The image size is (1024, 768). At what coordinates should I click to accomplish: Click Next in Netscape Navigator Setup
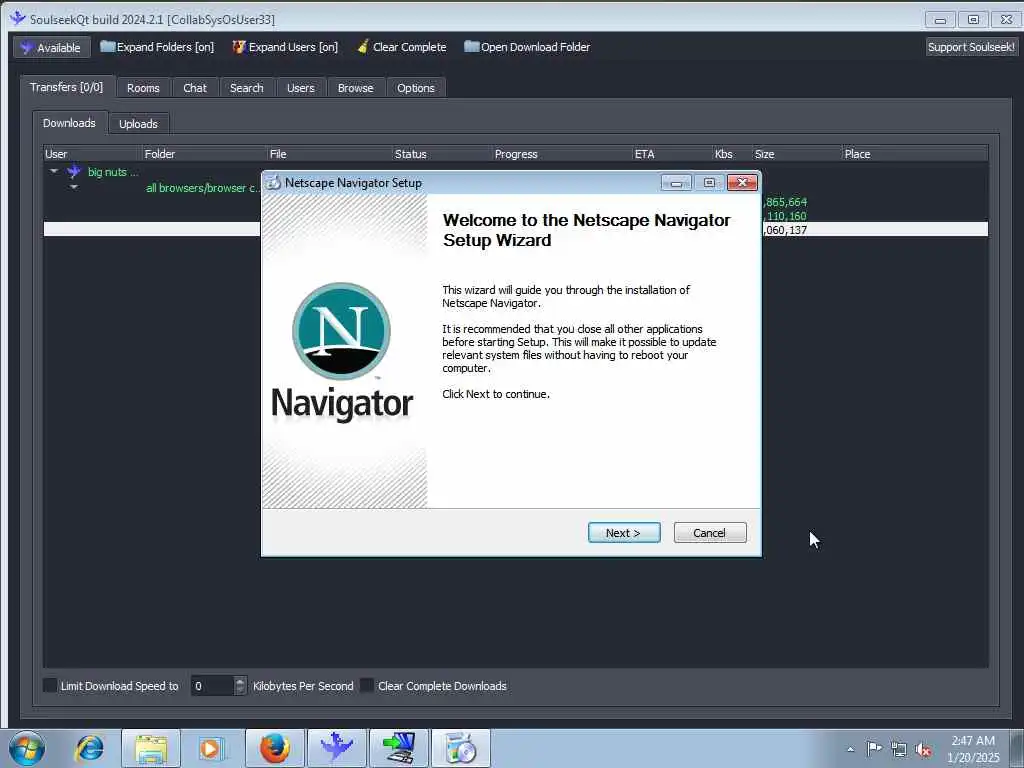click(x=624, y=533)
